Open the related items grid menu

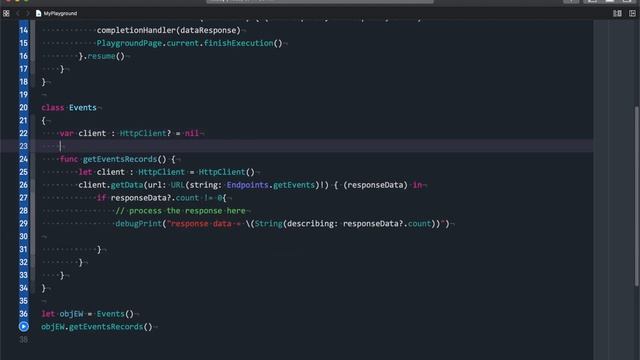pyautogui.click(x=6, y=13)
